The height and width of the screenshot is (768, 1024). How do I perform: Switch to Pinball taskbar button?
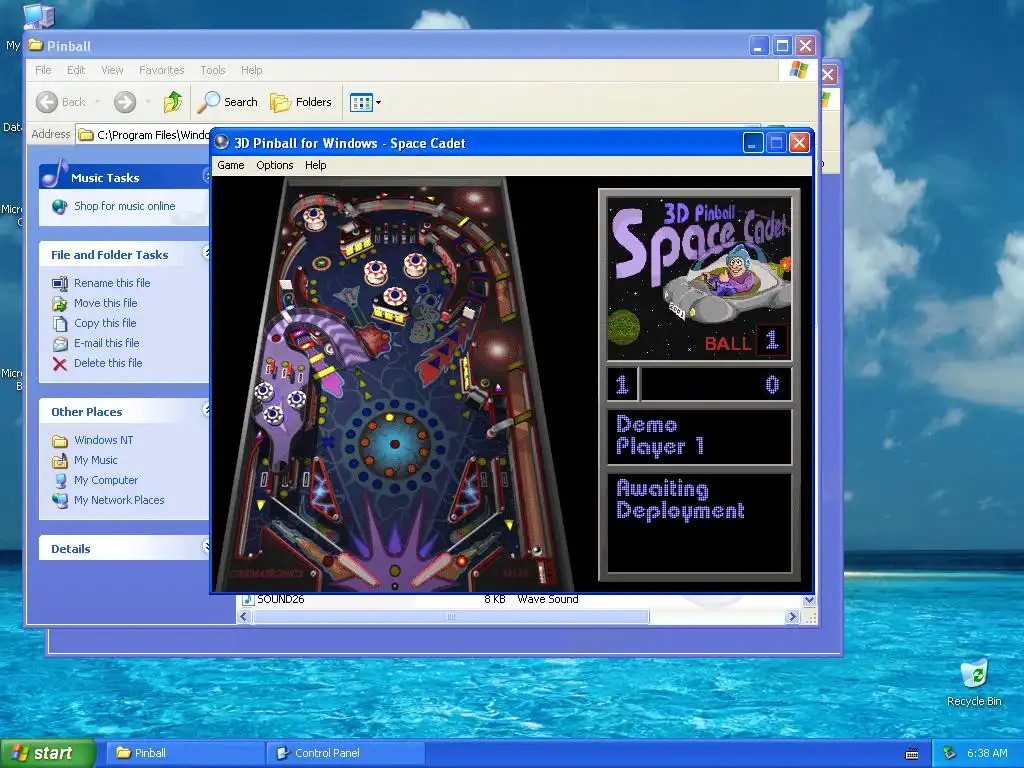[184, 753]
